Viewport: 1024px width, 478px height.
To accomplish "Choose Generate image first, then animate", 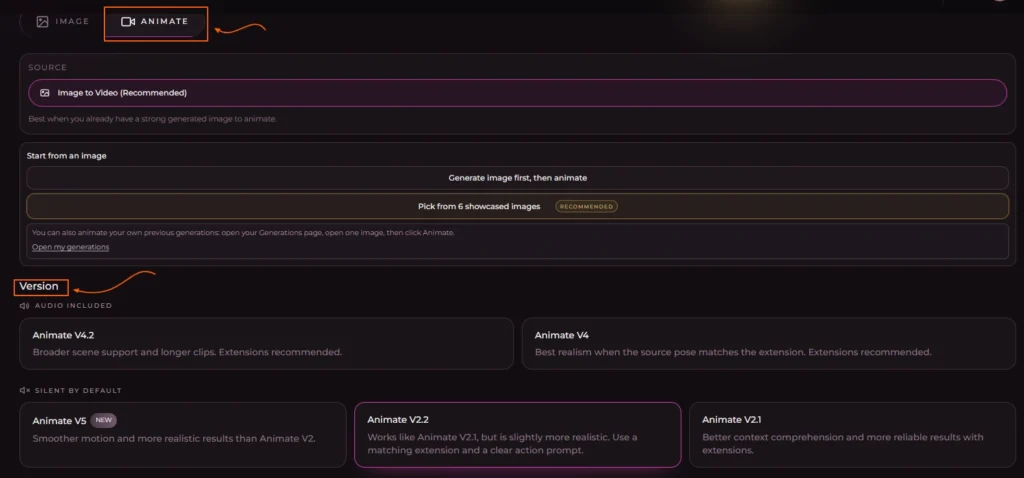I will click(517, 178).
